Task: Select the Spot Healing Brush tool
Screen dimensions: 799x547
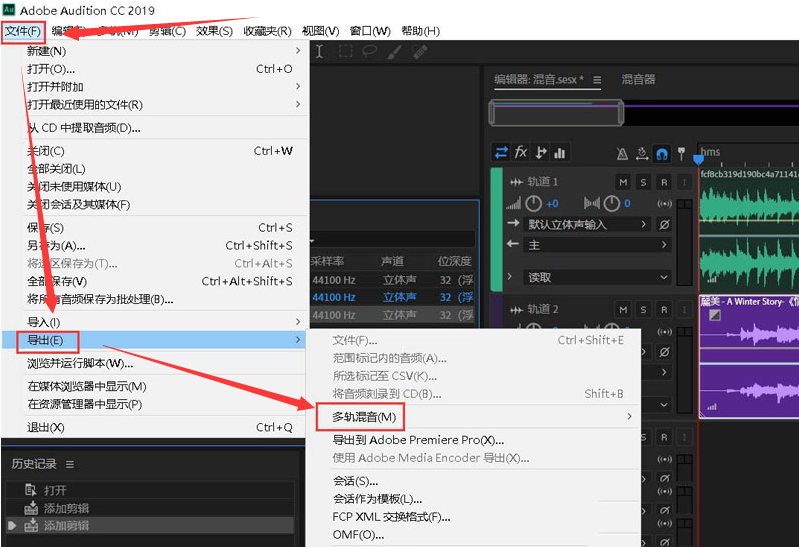Action: 419,51
